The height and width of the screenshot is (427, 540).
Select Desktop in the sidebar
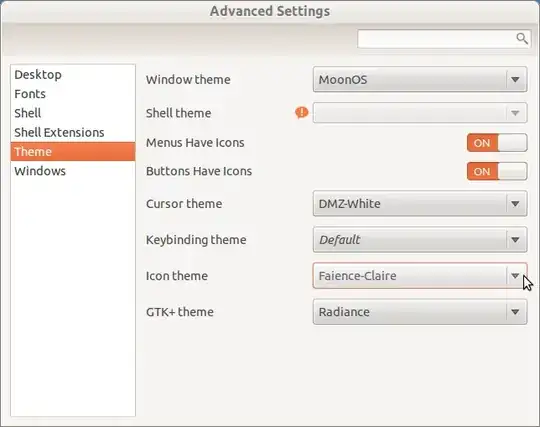73,74
